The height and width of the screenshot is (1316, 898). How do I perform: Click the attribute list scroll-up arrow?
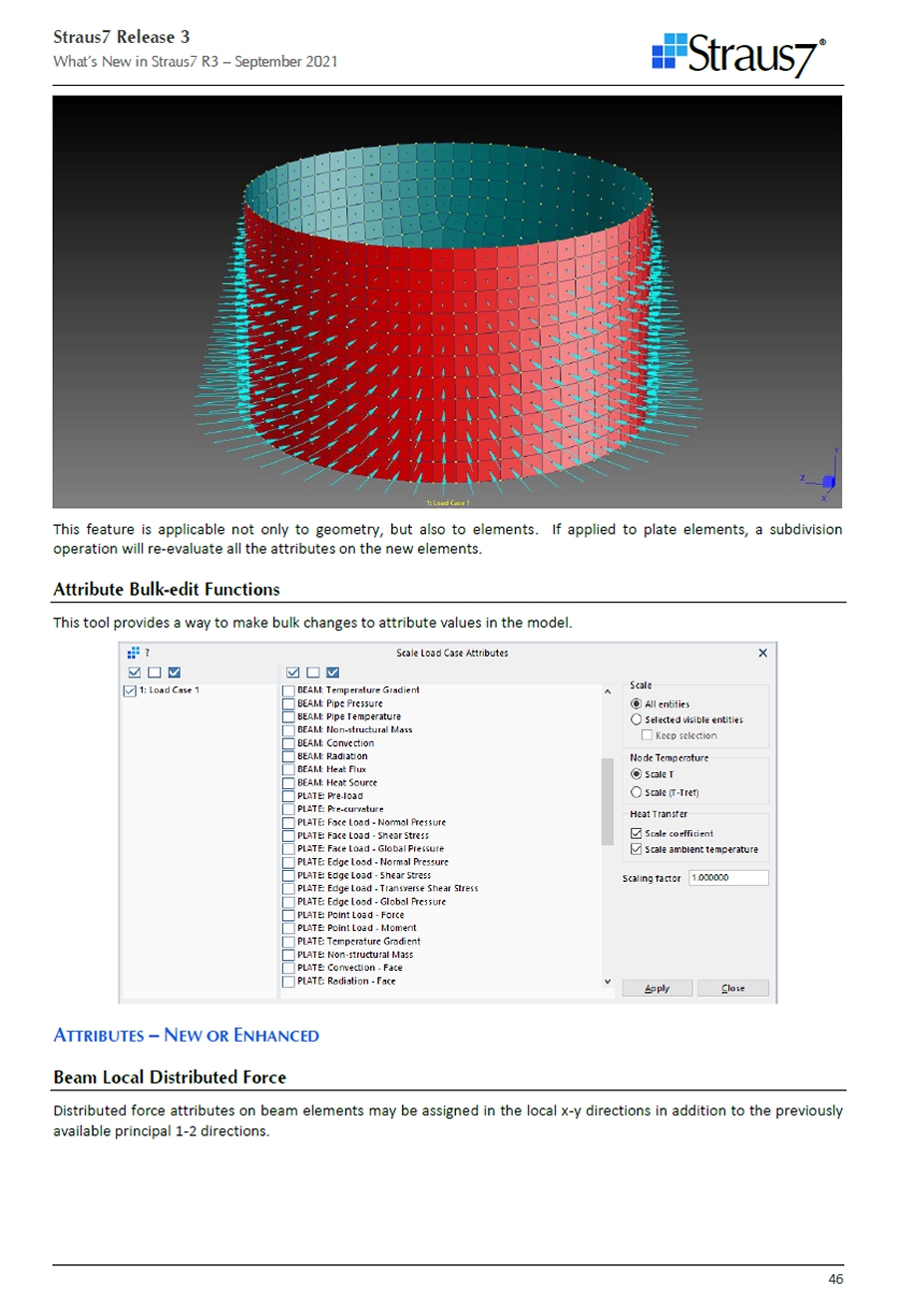click(607, 691)
